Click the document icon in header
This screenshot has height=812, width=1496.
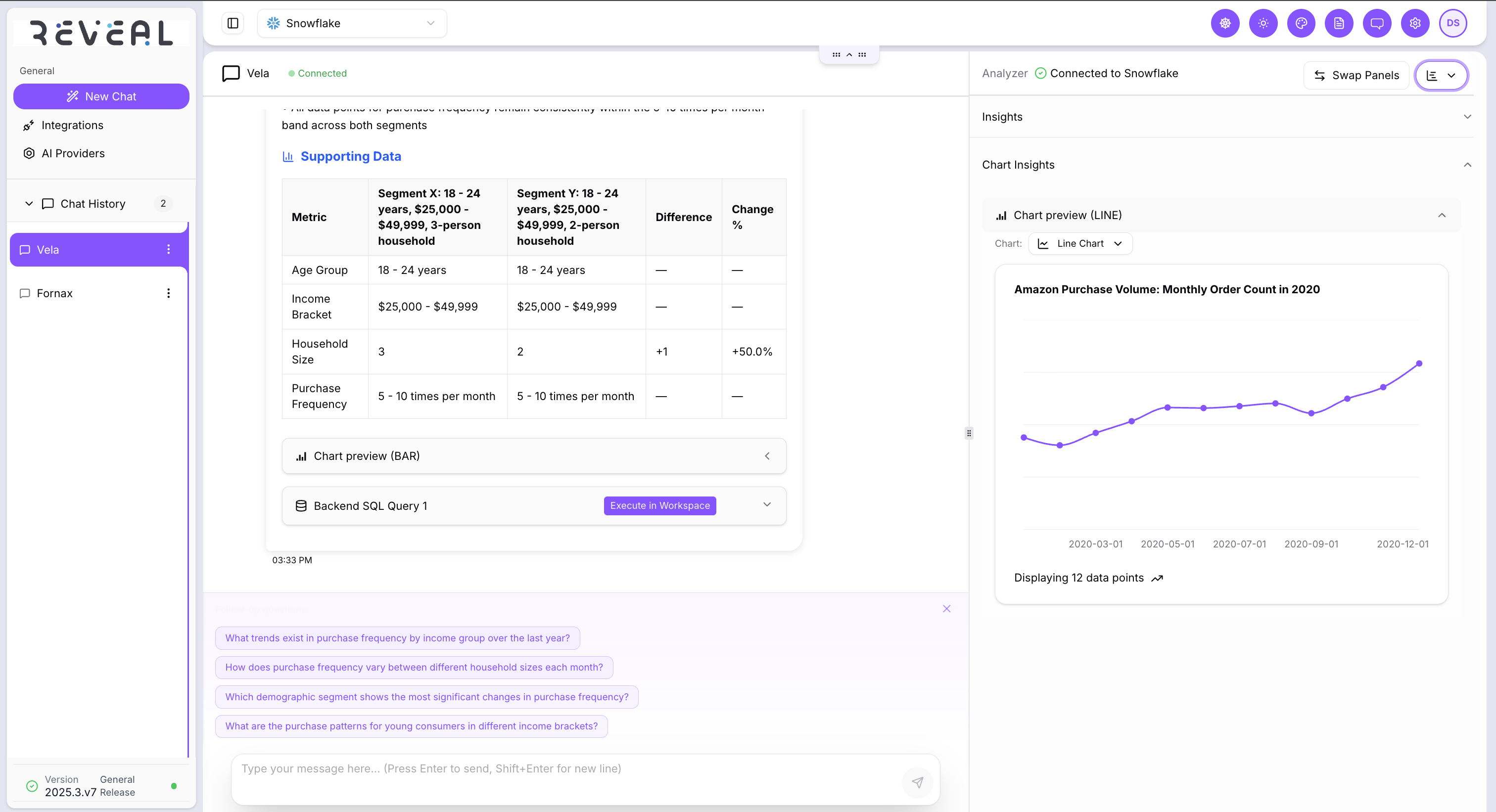coord(1339,23)
